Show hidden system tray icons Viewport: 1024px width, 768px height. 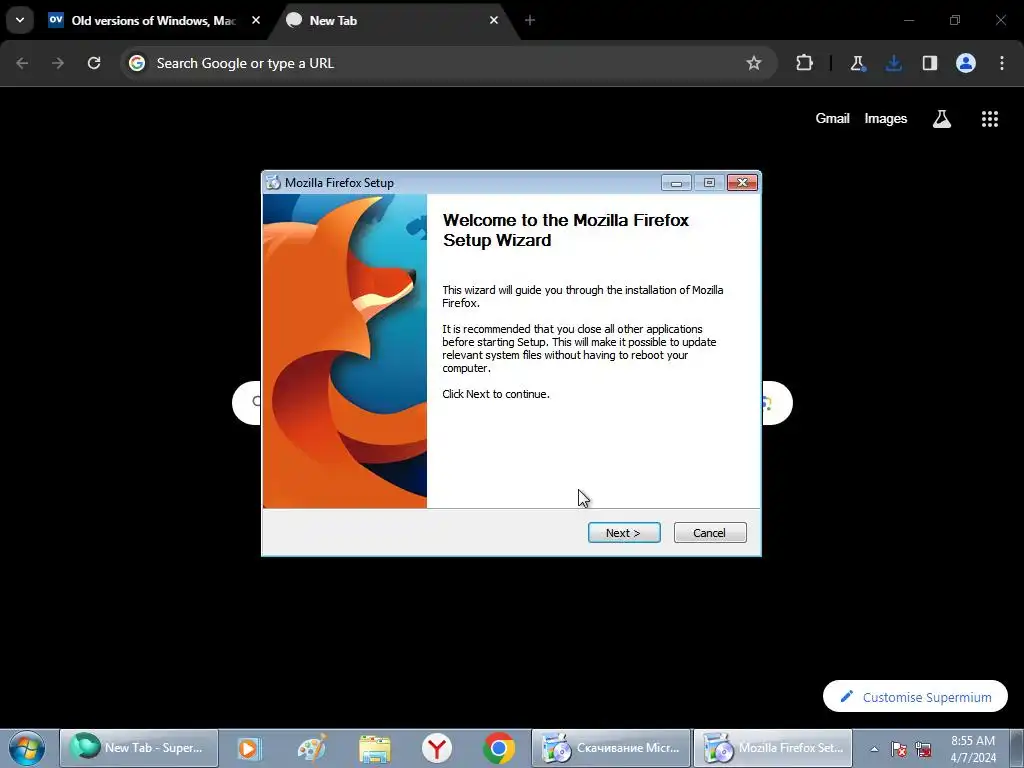coord(874,749)
